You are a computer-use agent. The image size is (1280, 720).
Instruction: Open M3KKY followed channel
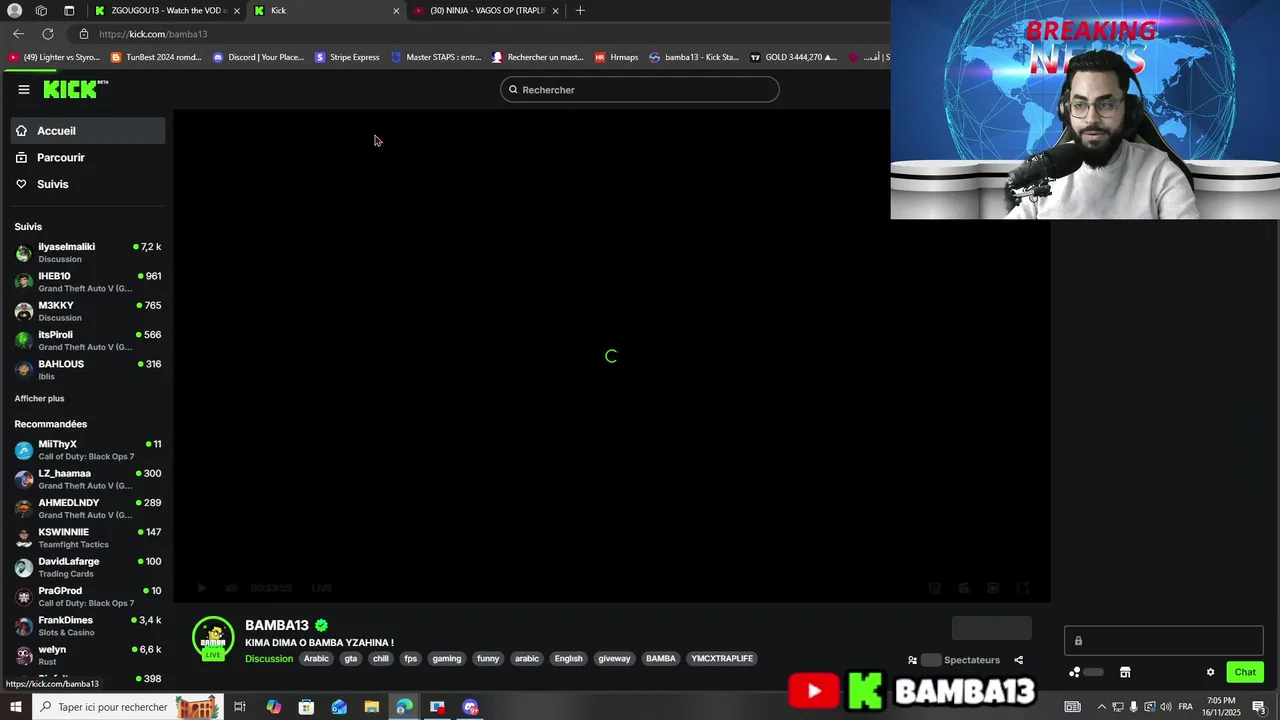88,311
